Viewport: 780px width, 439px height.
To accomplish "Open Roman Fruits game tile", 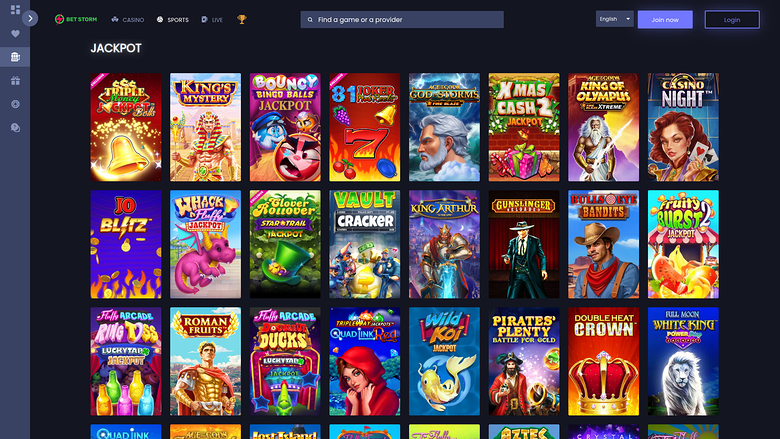I will pyautogui.click(x=205, y=361).
